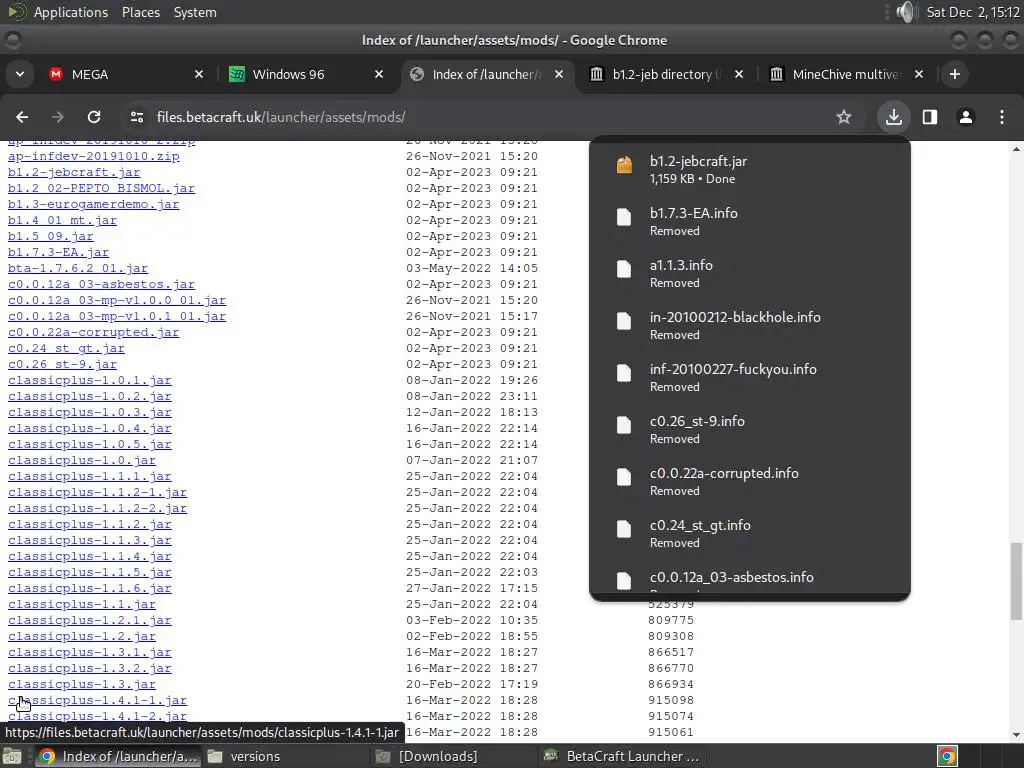Click the Sat Dec 2 clock
This screenshot has width=1024, height=768.
(x=973, y=12)
